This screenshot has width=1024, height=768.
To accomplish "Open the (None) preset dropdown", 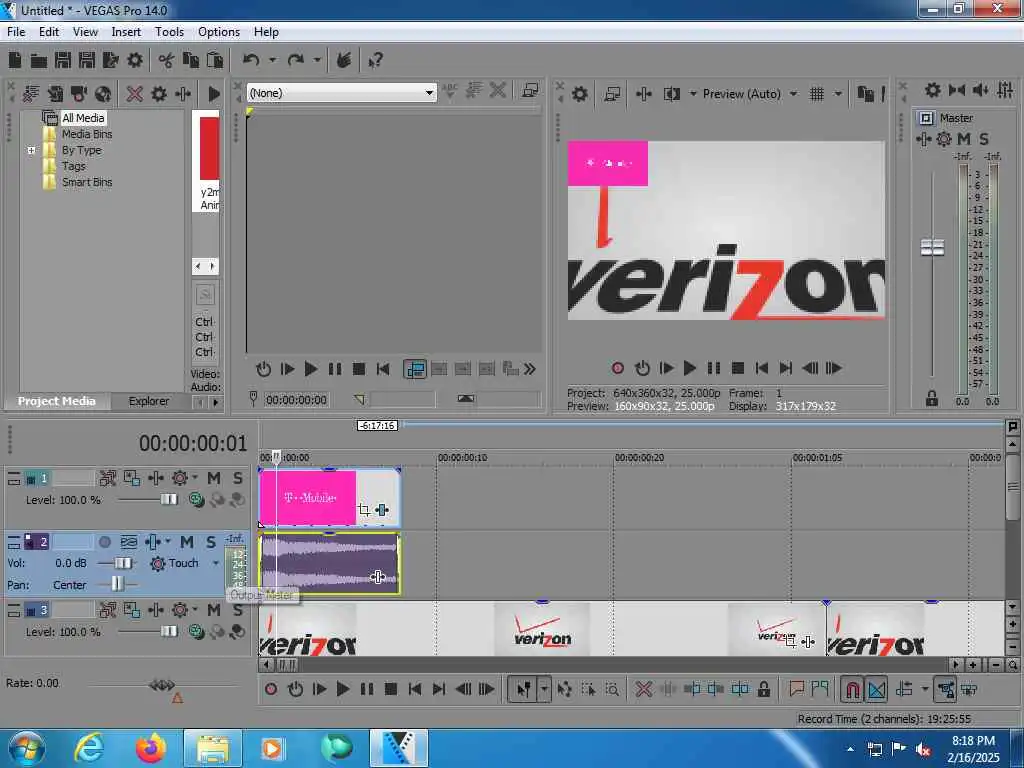I will click(428, 93).
